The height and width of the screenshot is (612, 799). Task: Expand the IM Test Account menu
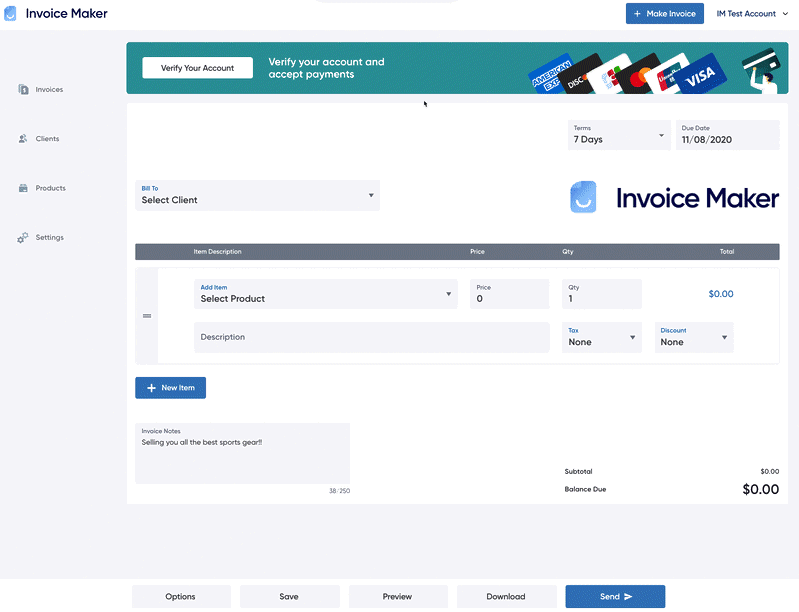[x=752, y=14]
